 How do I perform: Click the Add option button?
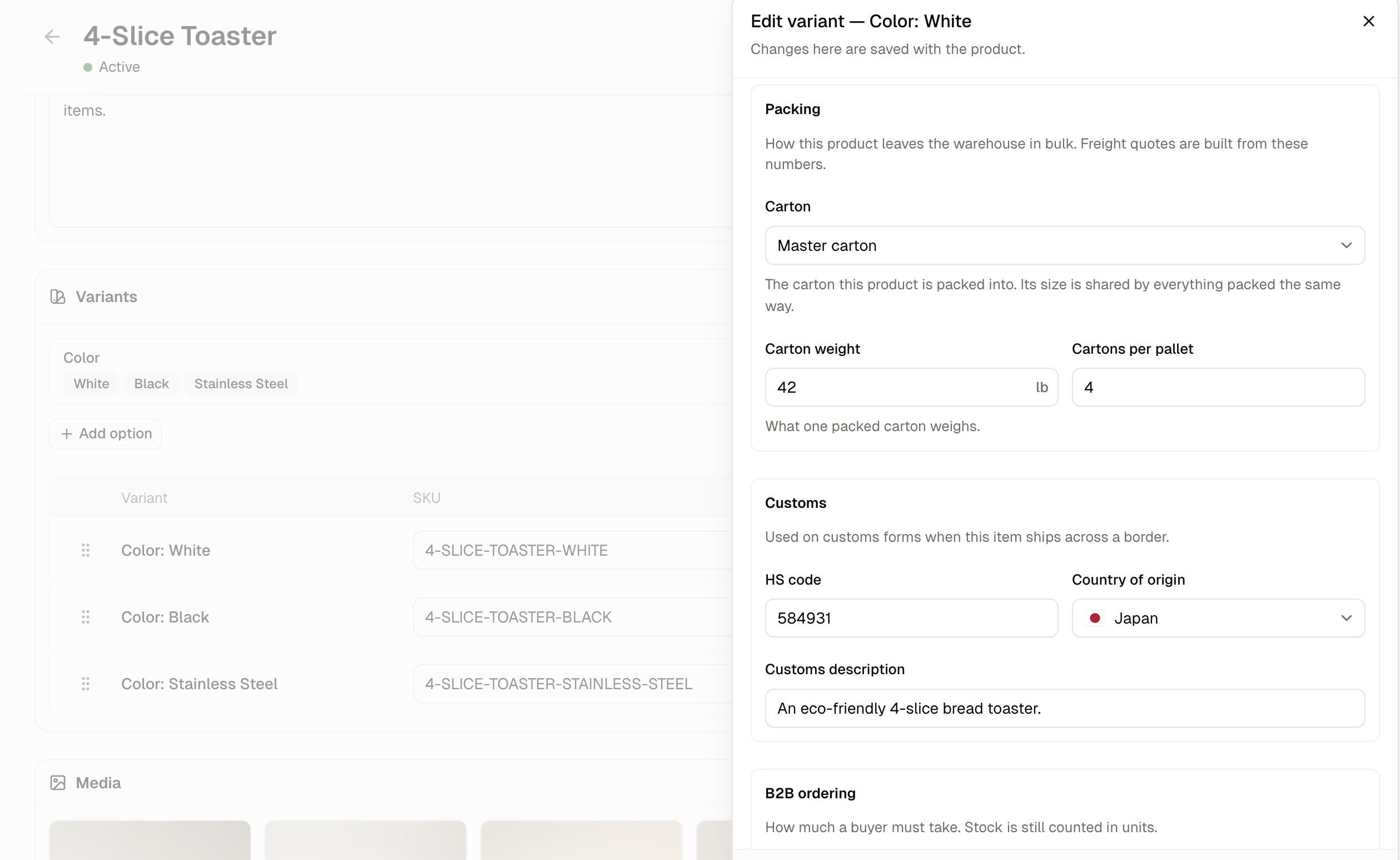click(x=106, y=433)
